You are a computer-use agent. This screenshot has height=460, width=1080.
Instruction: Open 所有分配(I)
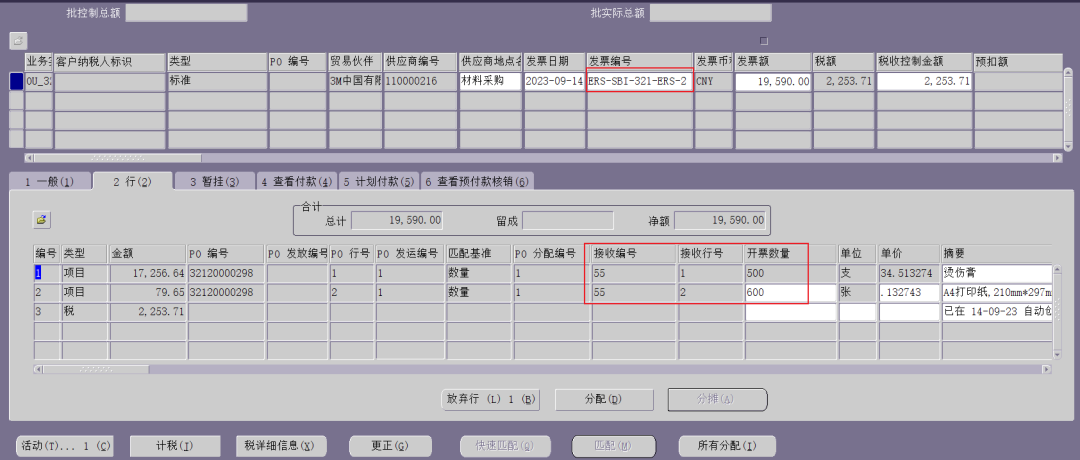pyautogui.click(x=727, y=446)
